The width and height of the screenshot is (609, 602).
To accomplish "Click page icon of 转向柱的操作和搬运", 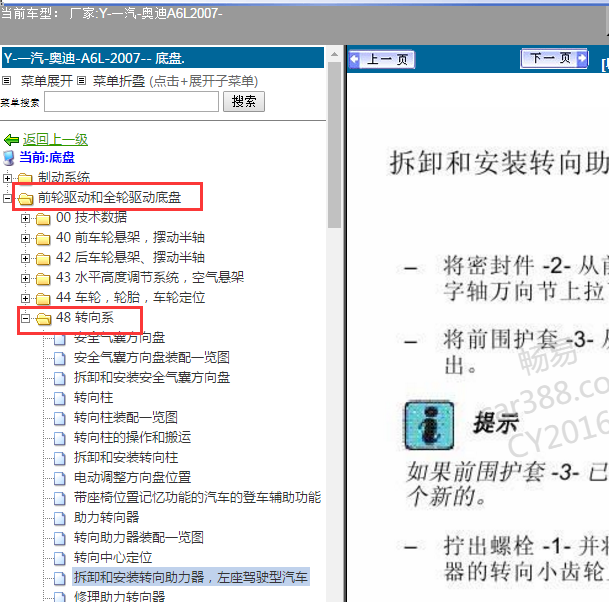I will pyautogui.click(x=59, y=438).
